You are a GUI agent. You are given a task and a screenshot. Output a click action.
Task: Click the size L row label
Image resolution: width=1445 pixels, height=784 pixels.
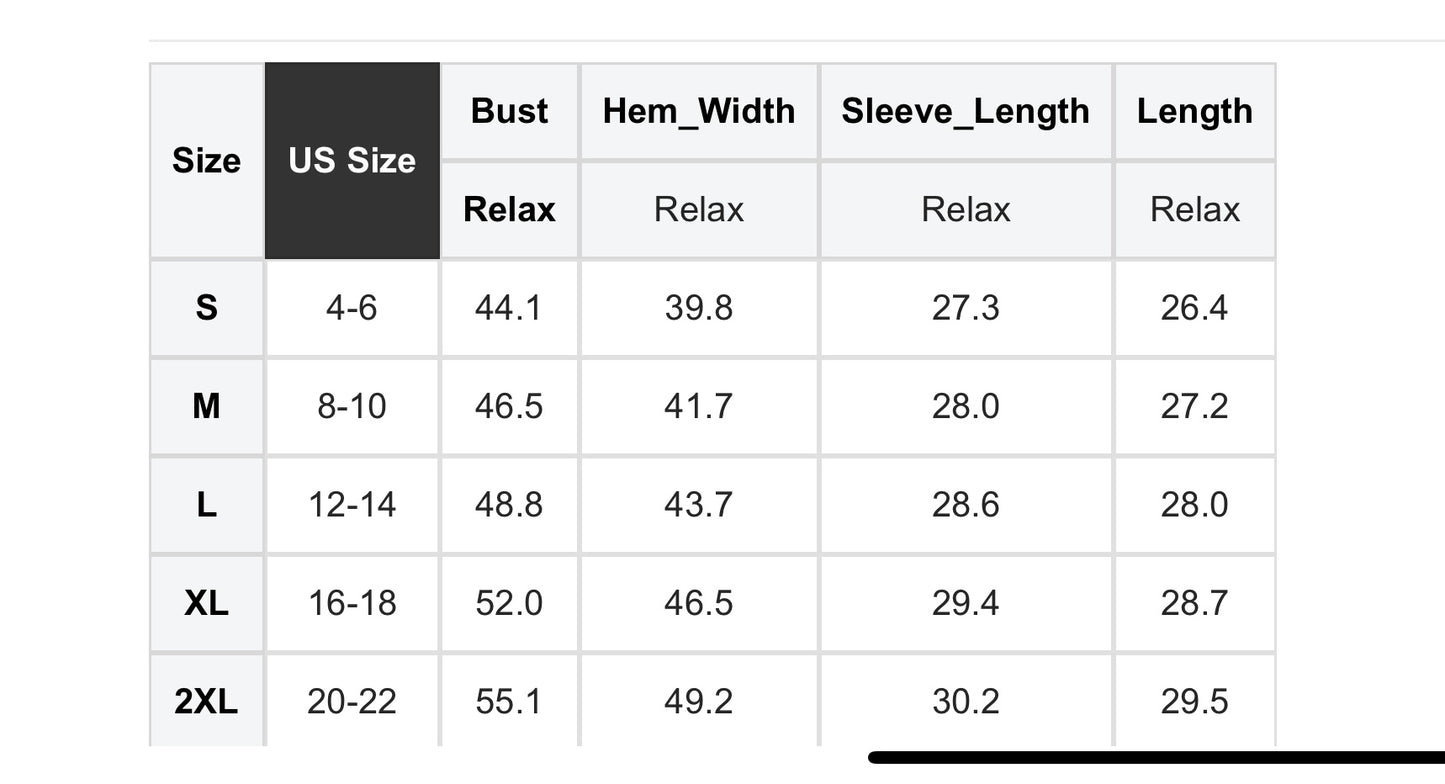click(x=207, y=505)
